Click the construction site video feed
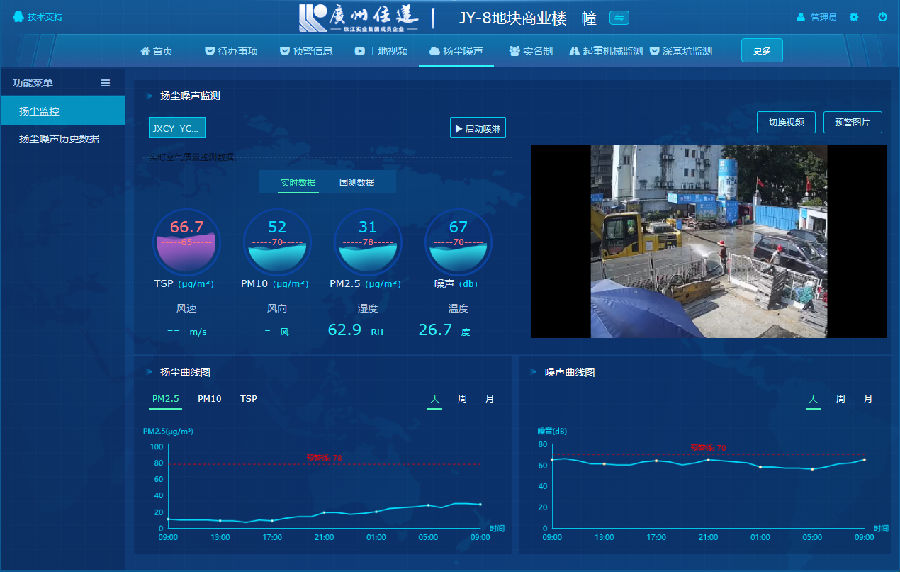The width and height of the screenshot is (900, 572). coord(709,241)
